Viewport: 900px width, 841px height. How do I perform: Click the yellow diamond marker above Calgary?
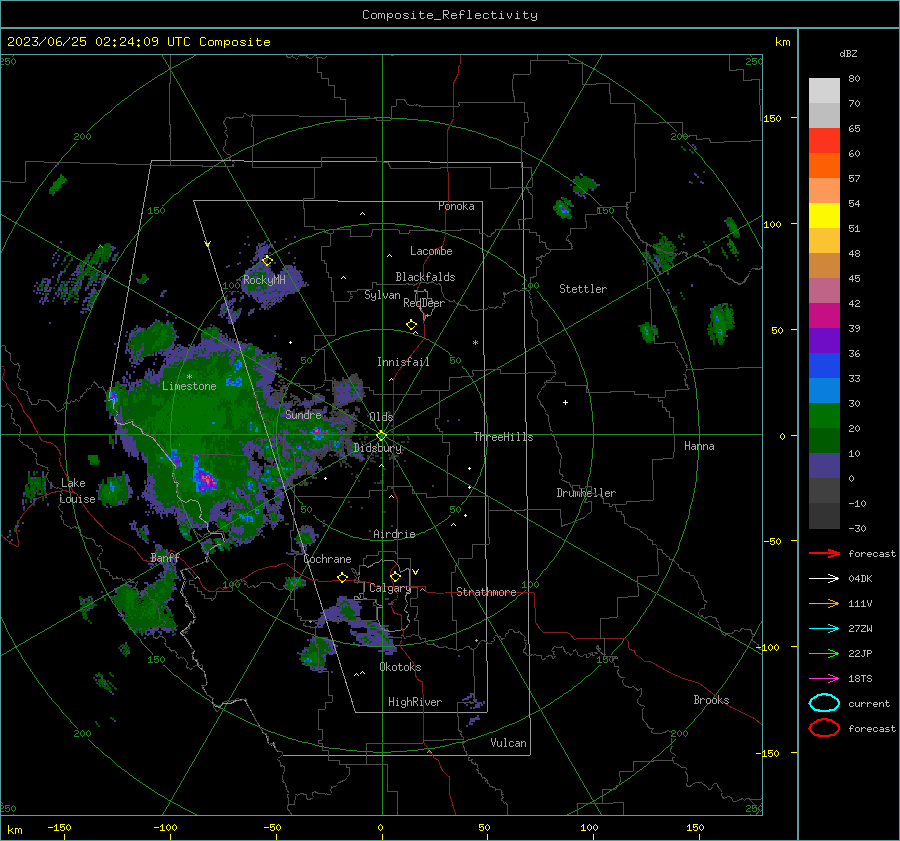click(x=395, y=576)
